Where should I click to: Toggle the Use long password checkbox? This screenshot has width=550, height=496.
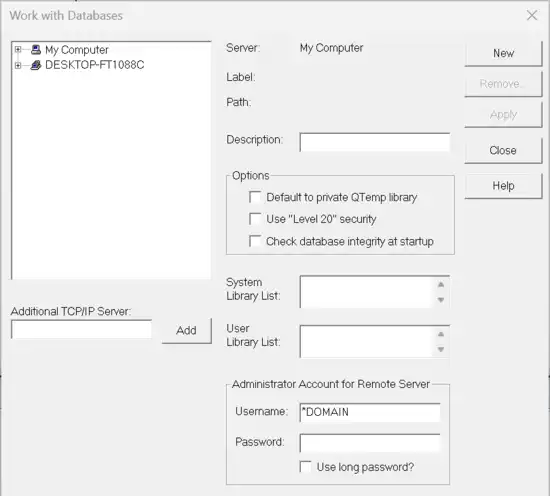[x=305, y=467]
